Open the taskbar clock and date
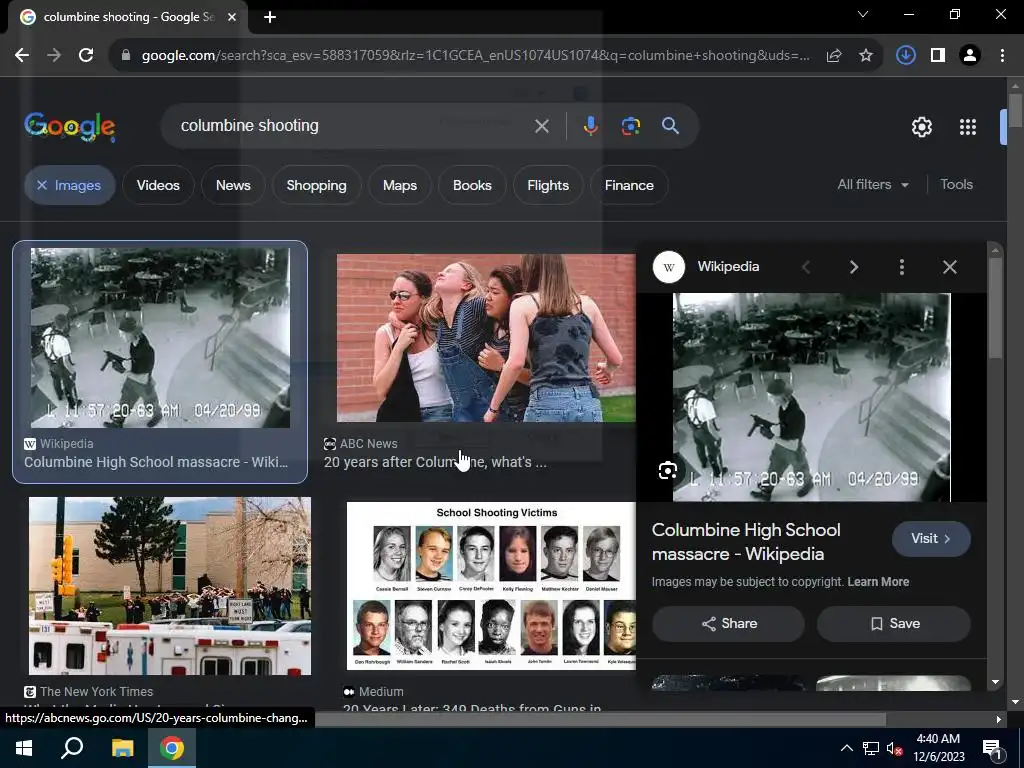Viewport: 1024px width, 768px height. click(x=938, y=748)
